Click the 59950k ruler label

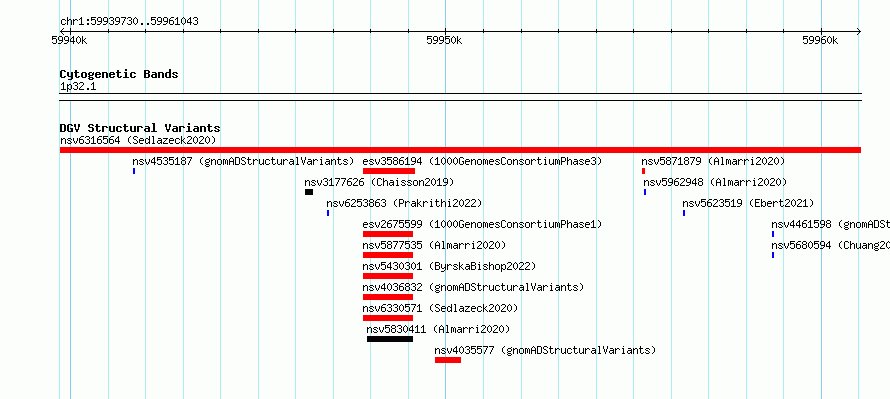coord(445,40)
